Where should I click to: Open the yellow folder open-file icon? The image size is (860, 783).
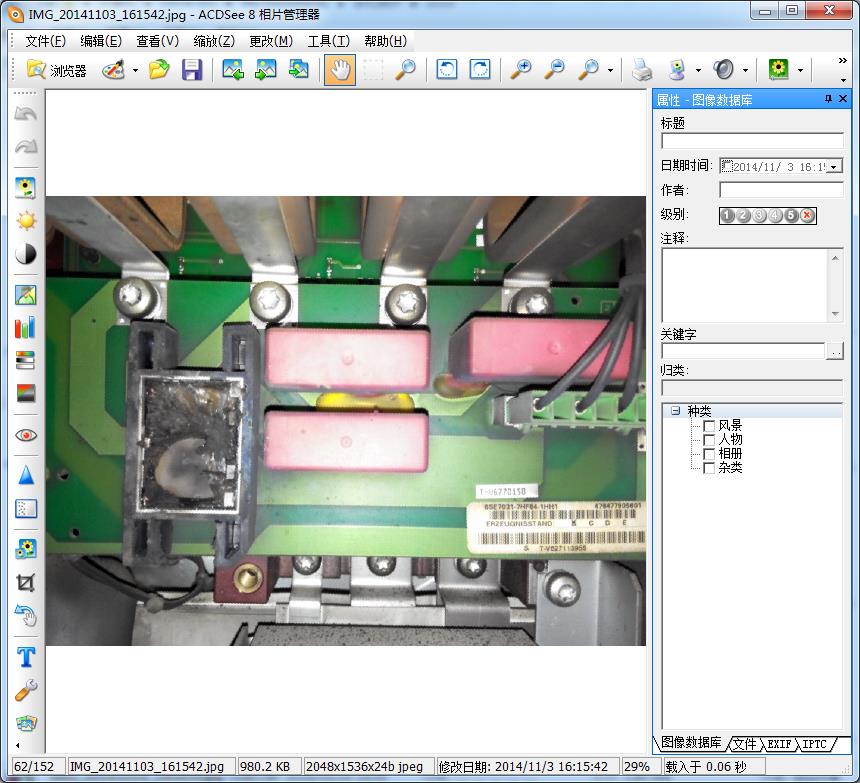coord(159,70)
